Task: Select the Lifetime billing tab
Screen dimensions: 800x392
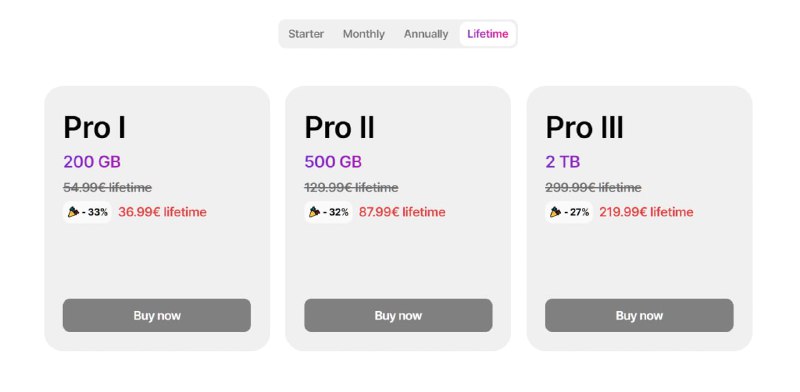Action: (x=488, y=34)
